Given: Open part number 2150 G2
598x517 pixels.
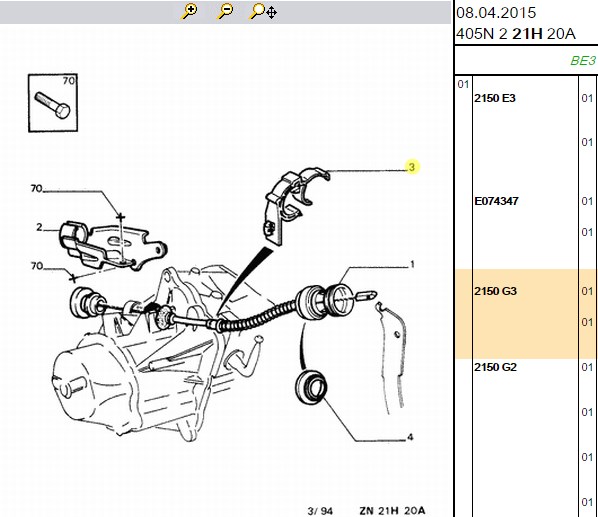Looking at the screenshot, I should coord(495,367).
